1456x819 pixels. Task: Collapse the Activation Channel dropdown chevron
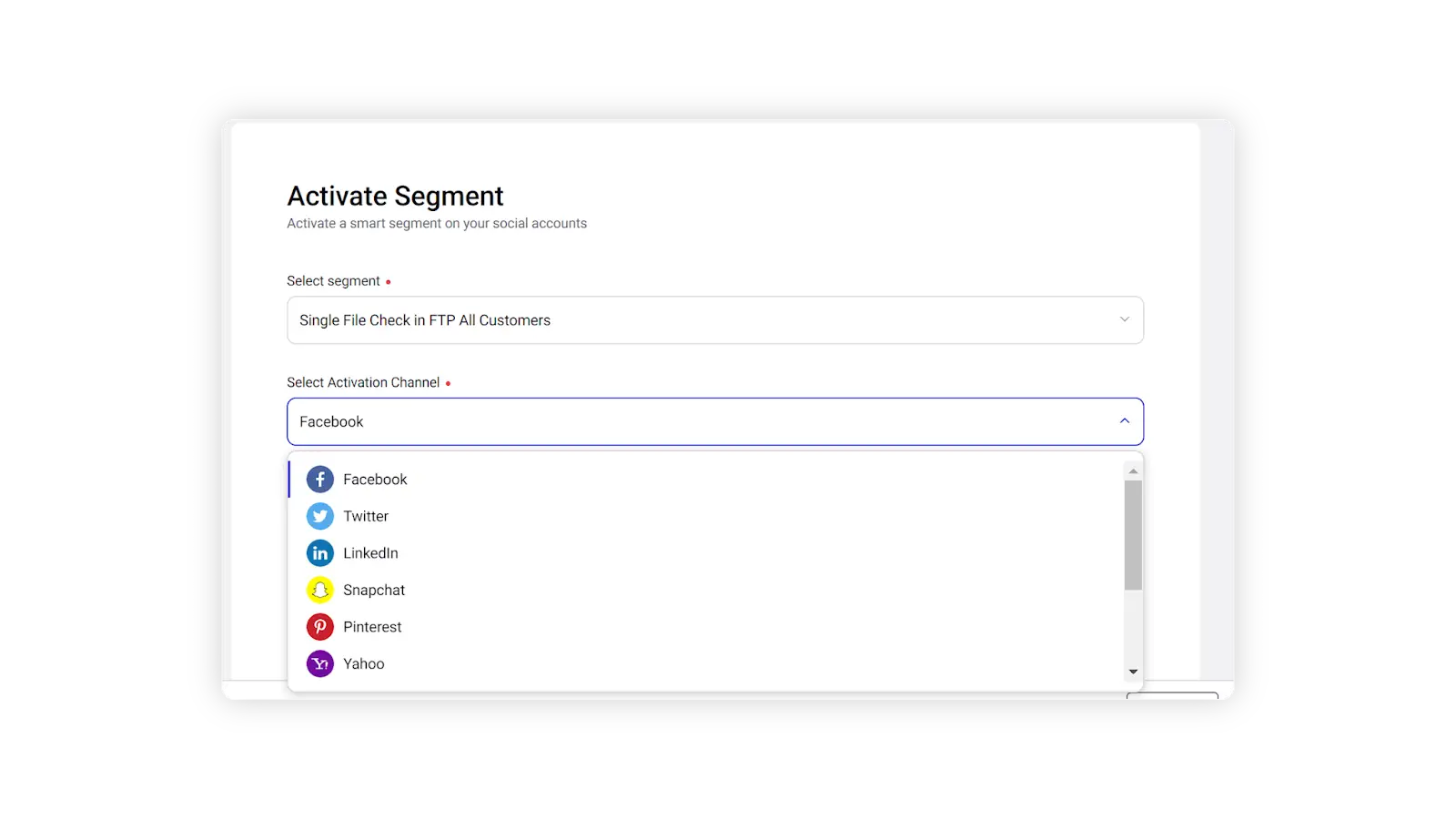(x=1125, y=420)
